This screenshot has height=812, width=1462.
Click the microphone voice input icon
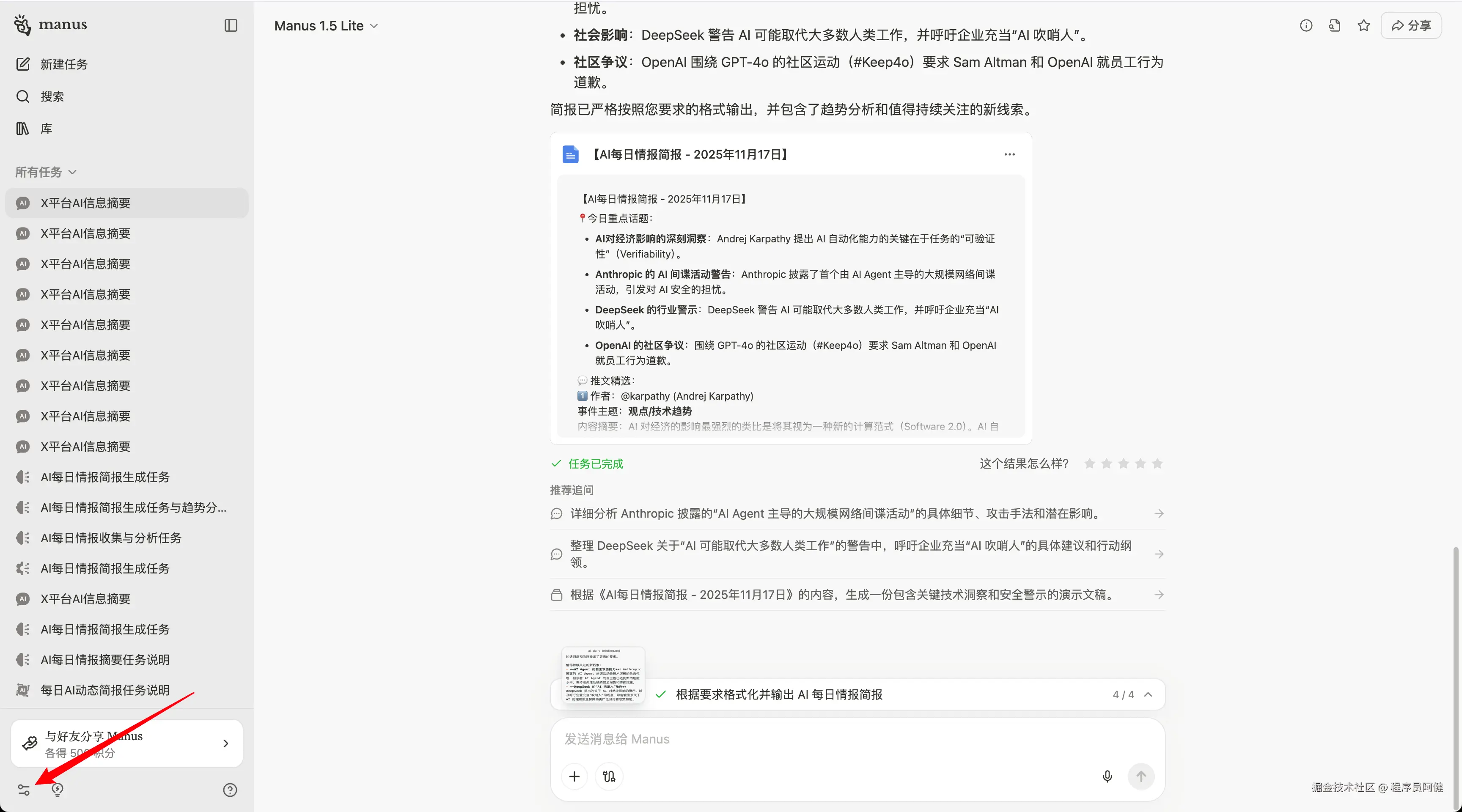pyautogui.click(x=1107, y=776)
